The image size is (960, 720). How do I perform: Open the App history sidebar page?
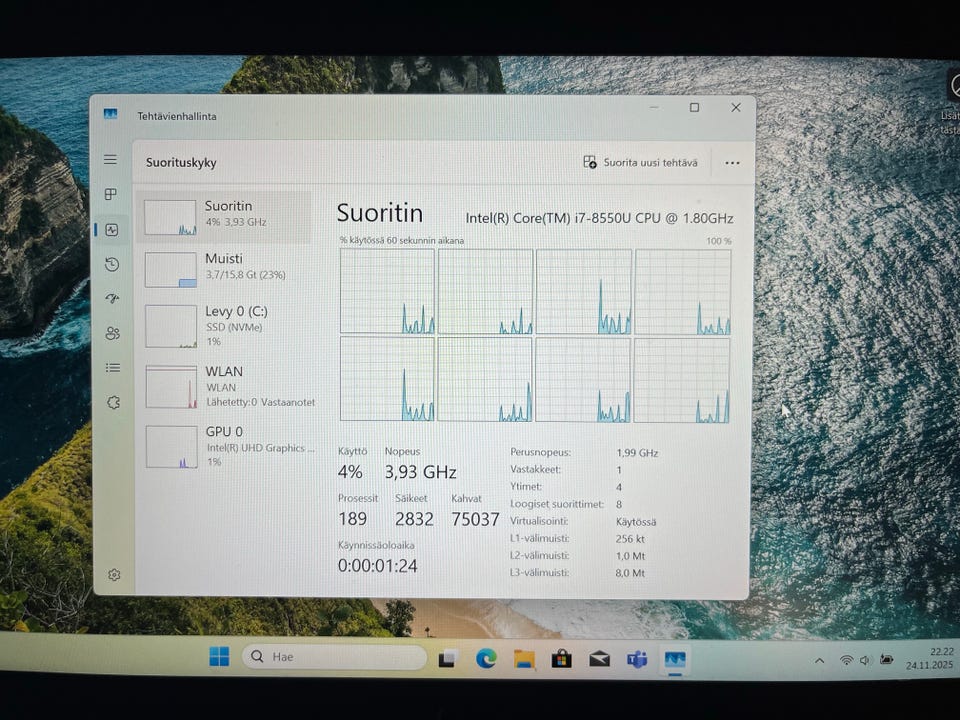coord(111,264)
